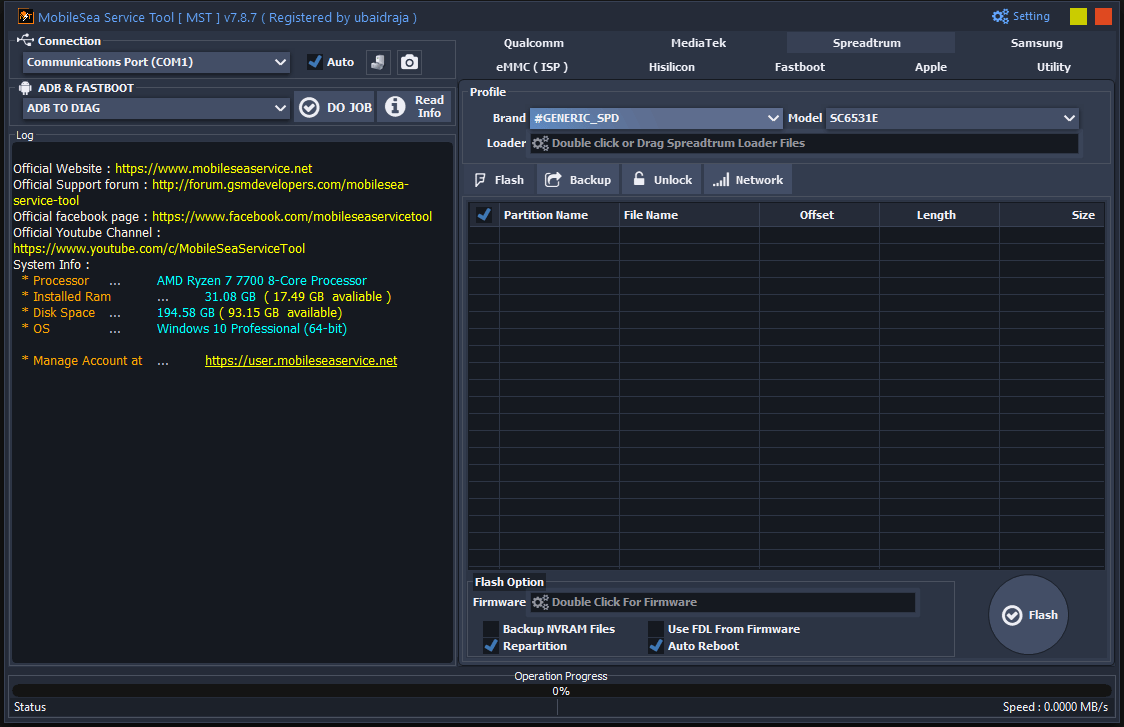This screenshot has height=727, width=1124.
Task: Click the Firmware file input field
Action: [722, 602]
